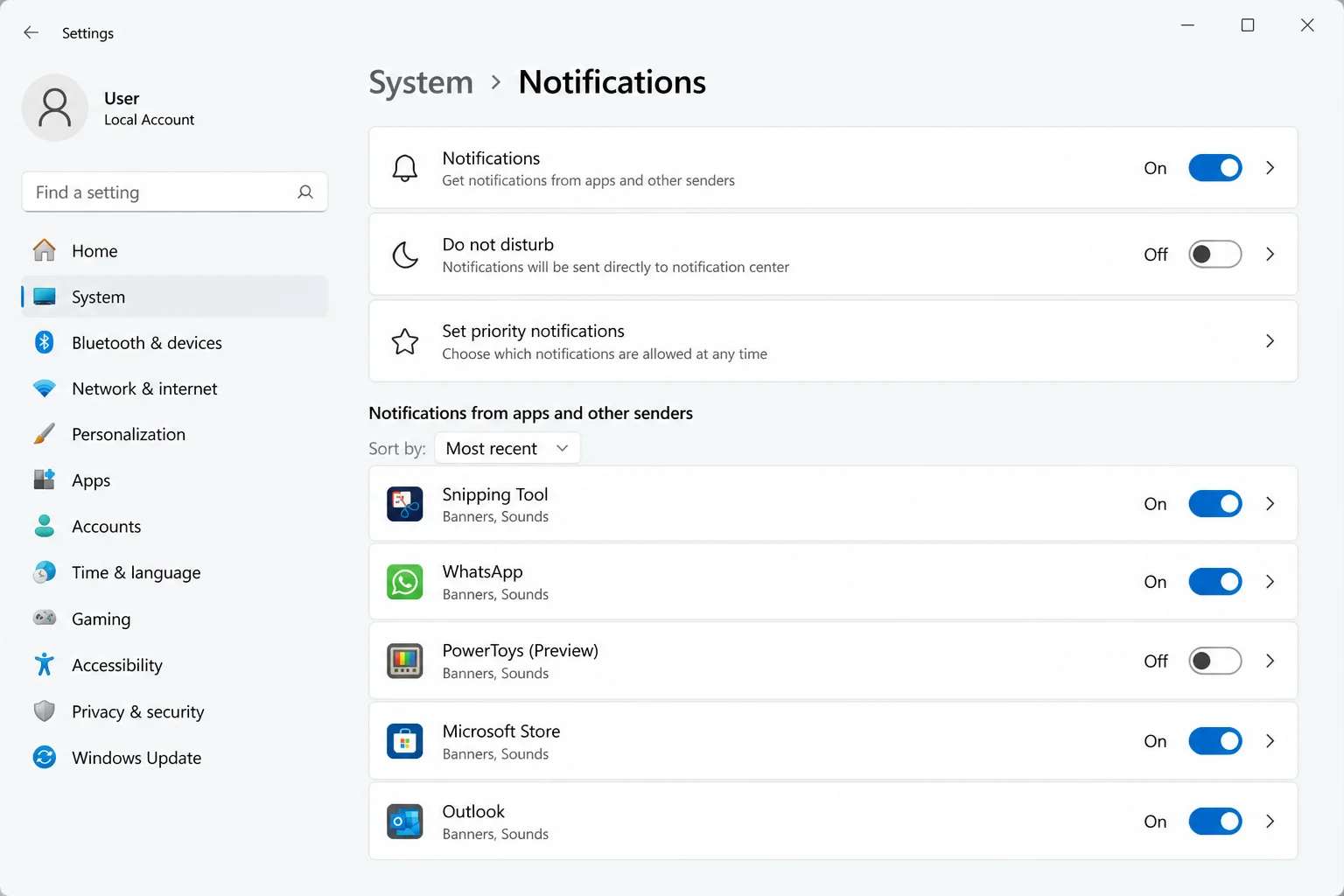Click the Outlook app icon

coord(404,822)
